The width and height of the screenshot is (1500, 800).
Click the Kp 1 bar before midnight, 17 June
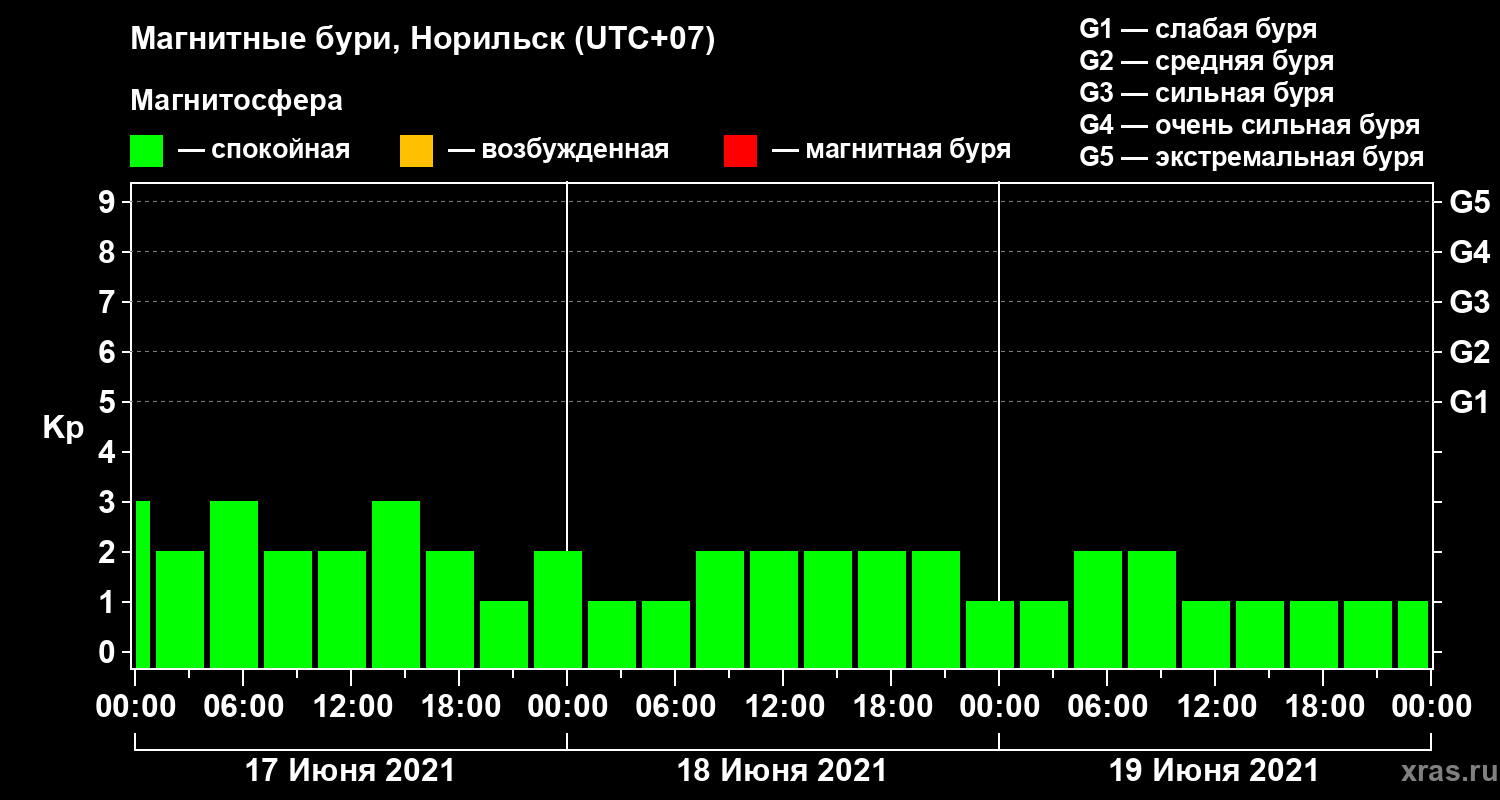504,634
